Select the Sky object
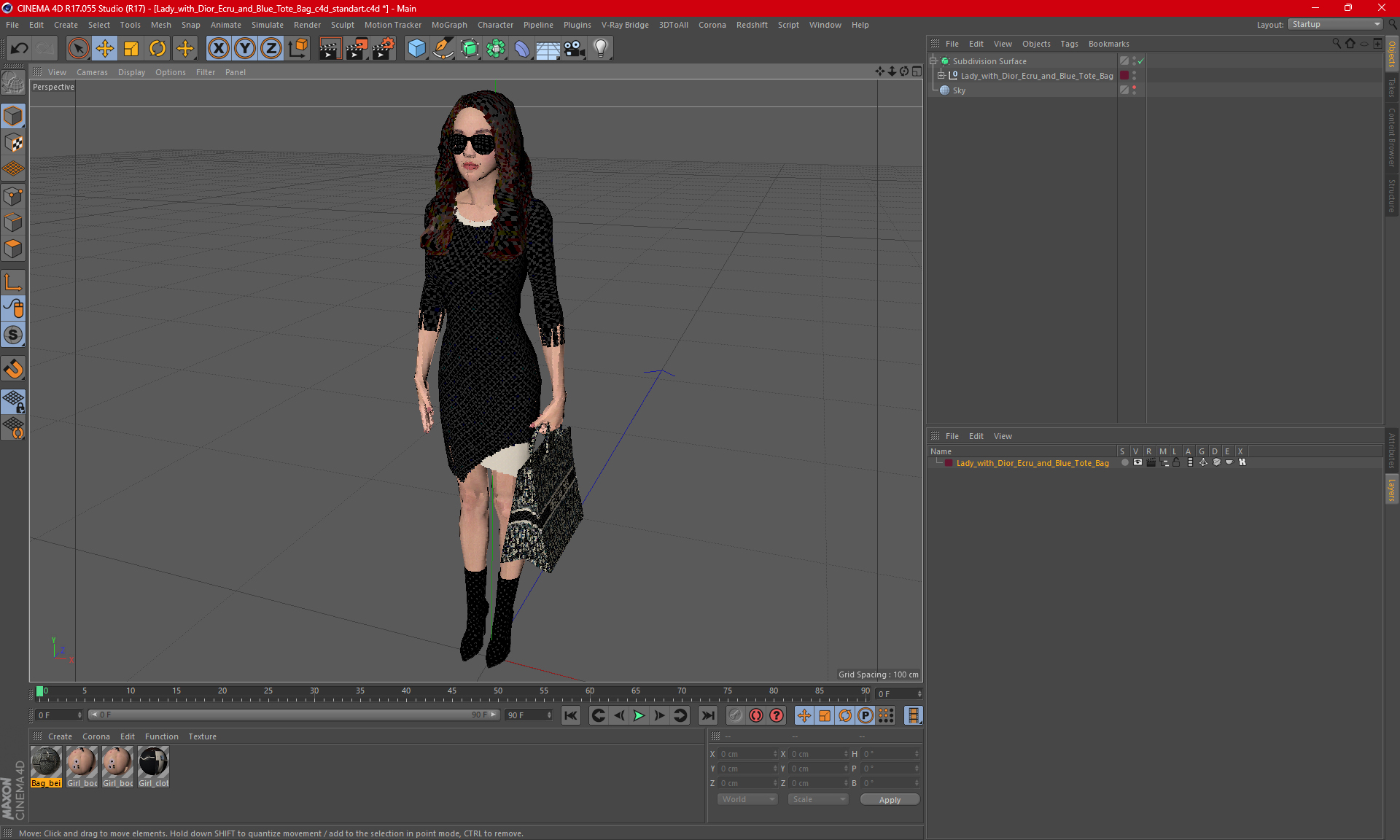The image size is (1400, 840). click(x=959, y=90)
